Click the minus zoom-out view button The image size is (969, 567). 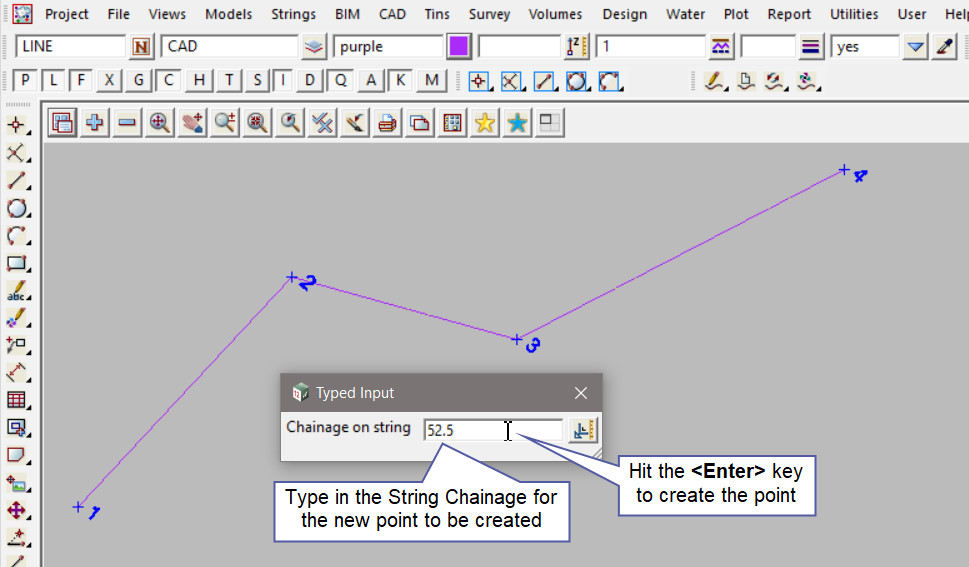point(127,123)
